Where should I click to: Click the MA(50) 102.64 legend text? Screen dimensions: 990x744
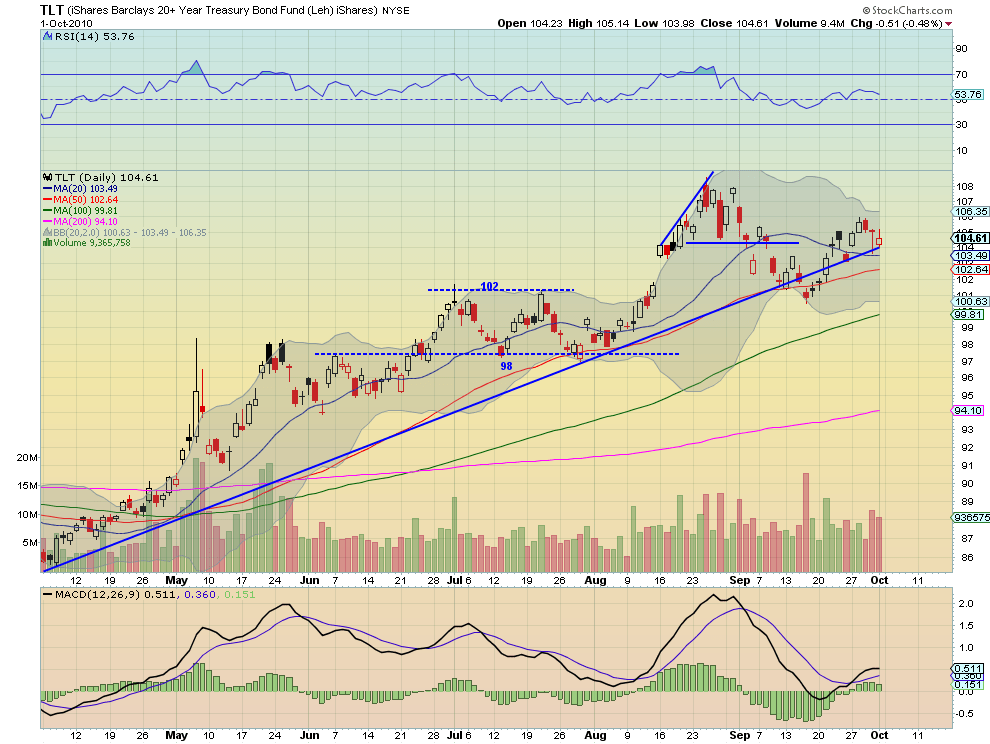[85, 200]
